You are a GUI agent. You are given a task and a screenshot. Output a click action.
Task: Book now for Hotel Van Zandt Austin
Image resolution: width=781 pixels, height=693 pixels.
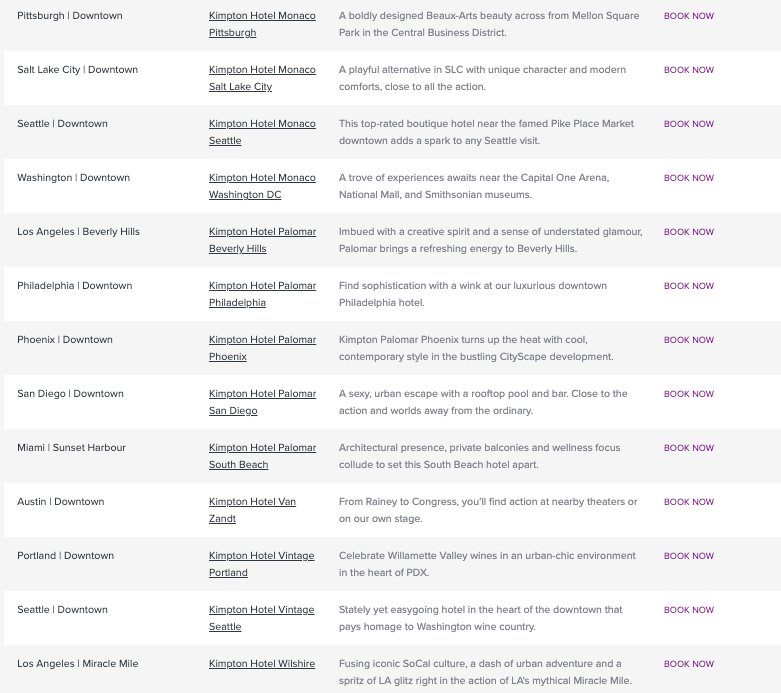[x=689, y=502]
